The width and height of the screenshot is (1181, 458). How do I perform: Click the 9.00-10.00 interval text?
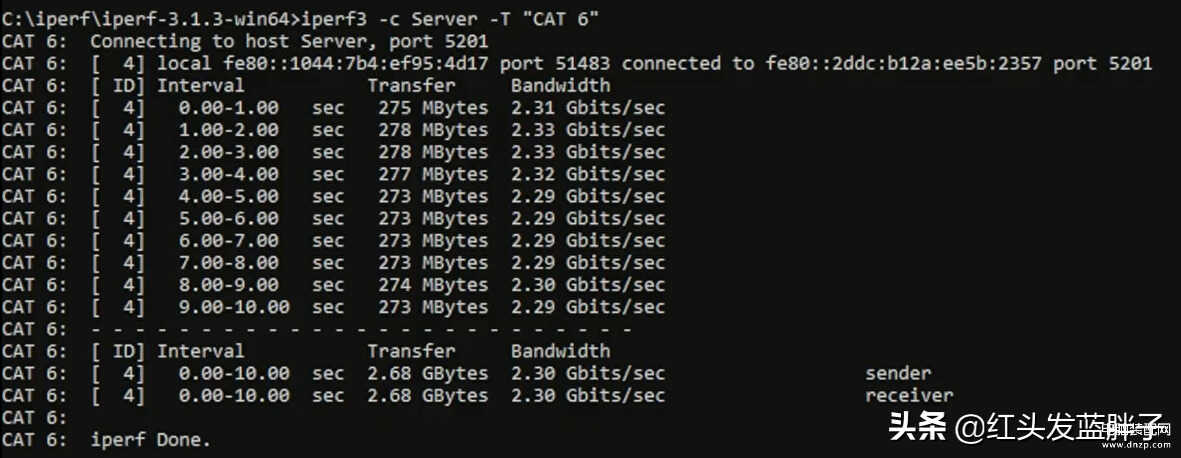(234, 307)
